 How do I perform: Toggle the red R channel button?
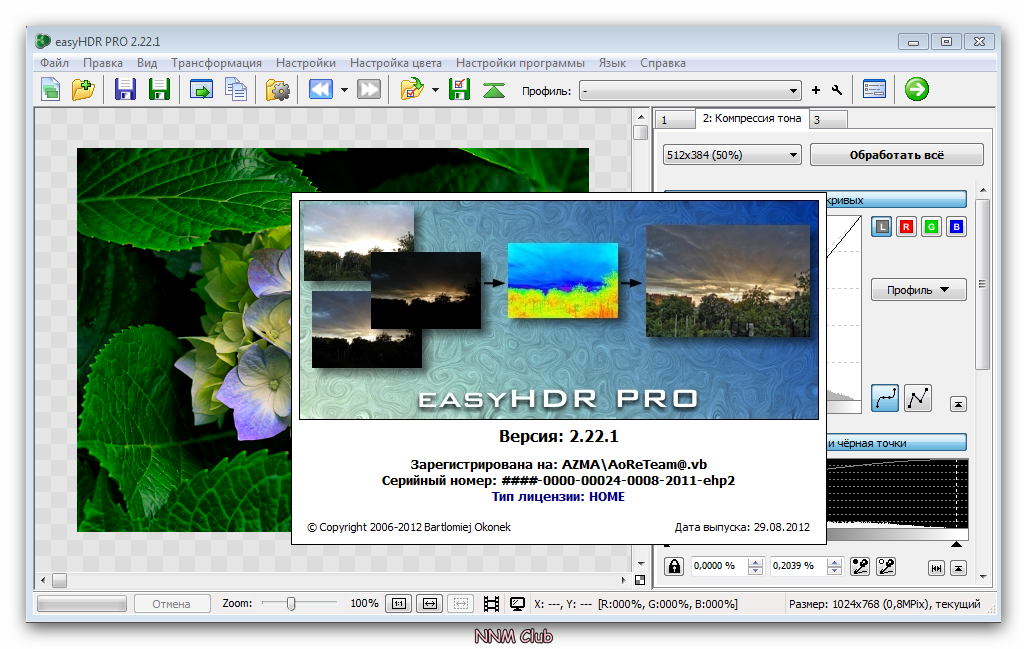[906, 227]
